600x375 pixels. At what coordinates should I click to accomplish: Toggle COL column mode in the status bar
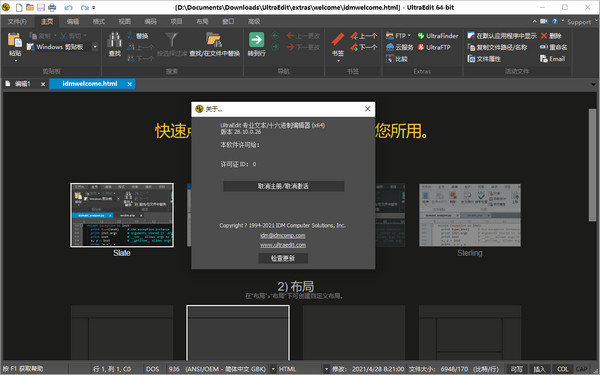click(x=562, y=369)
